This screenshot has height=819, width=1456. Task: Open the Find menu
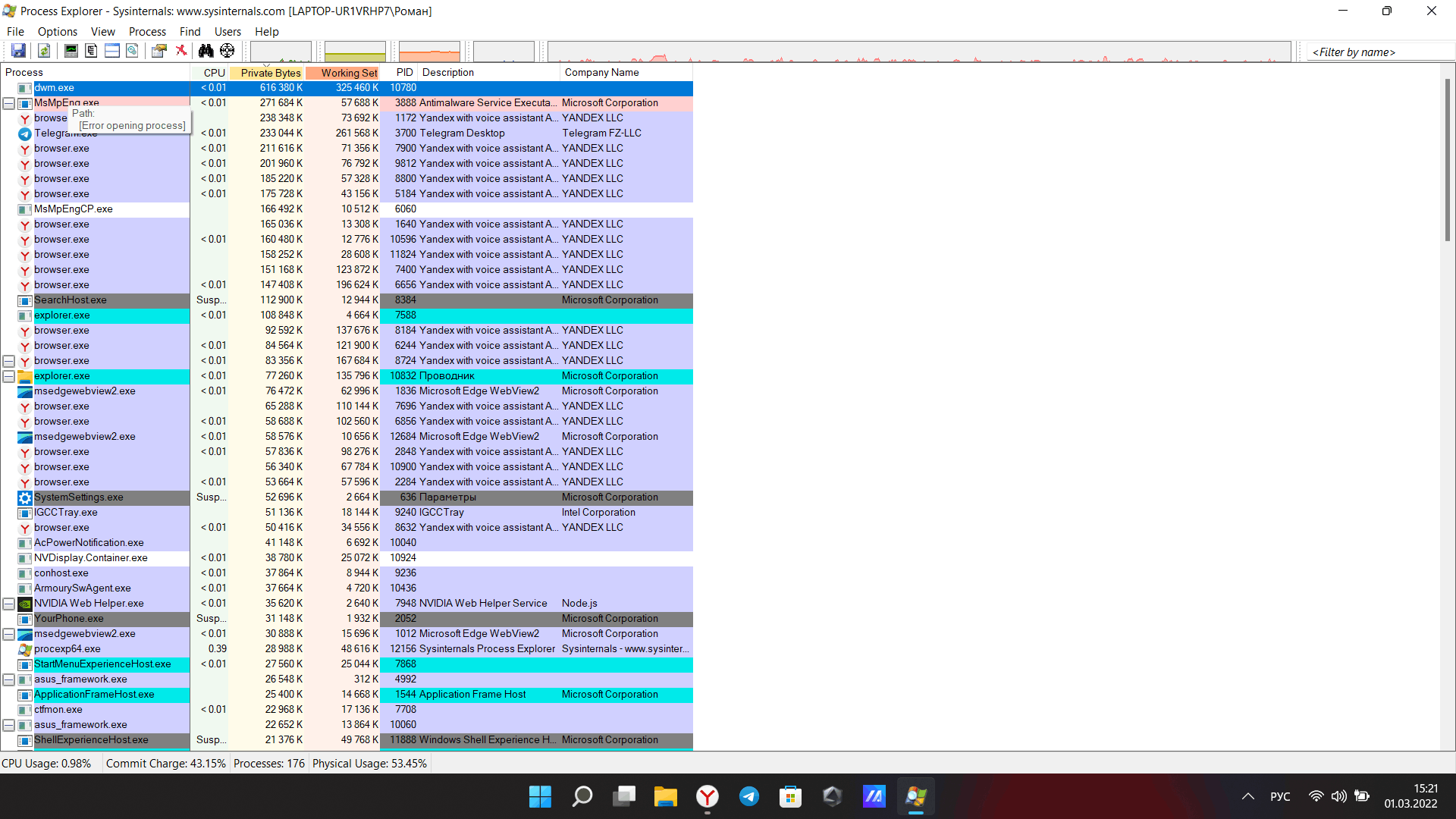[190, 32]
